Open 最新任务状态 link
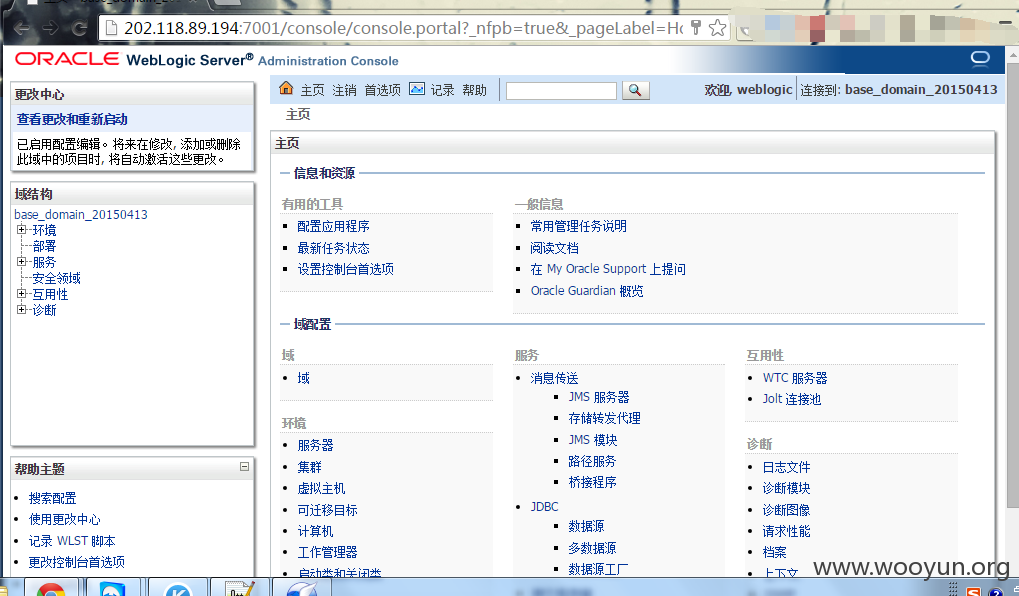The width and height of the screenshot is (1019, 596). click(x=333, y=248)
